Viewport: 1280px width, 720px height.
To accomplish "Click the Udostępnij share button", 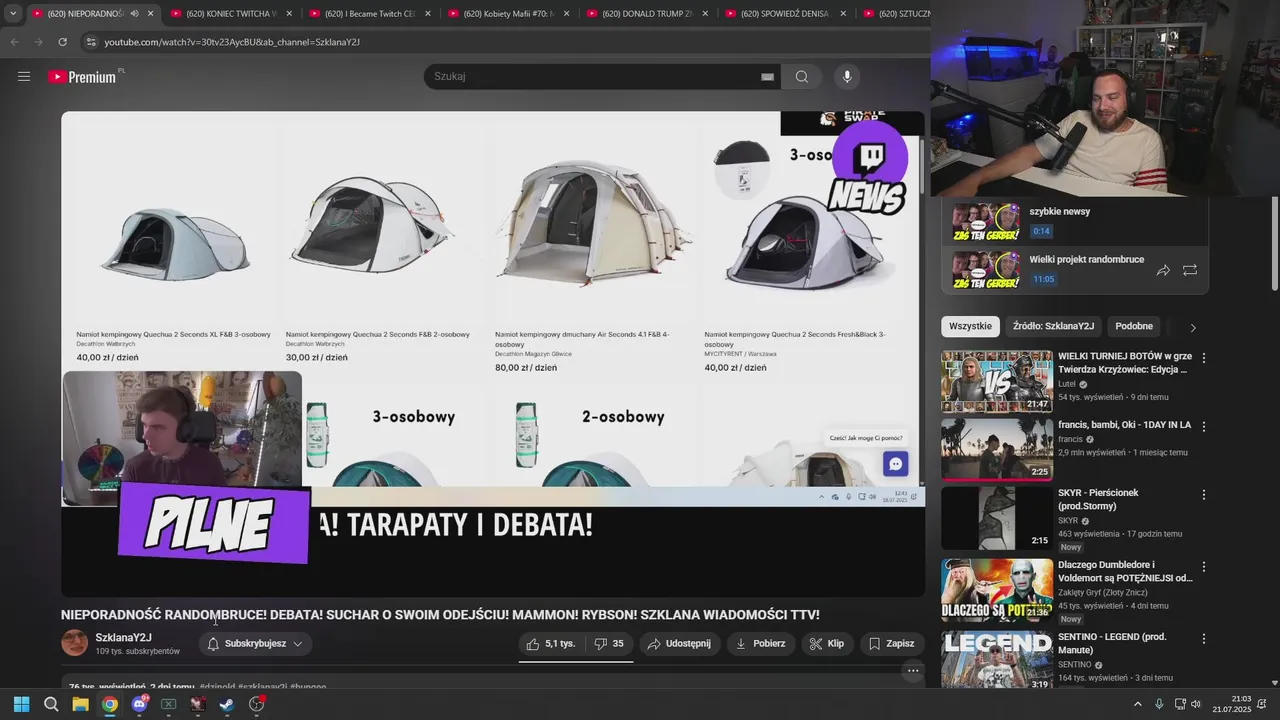I will [x=679, y=644].
